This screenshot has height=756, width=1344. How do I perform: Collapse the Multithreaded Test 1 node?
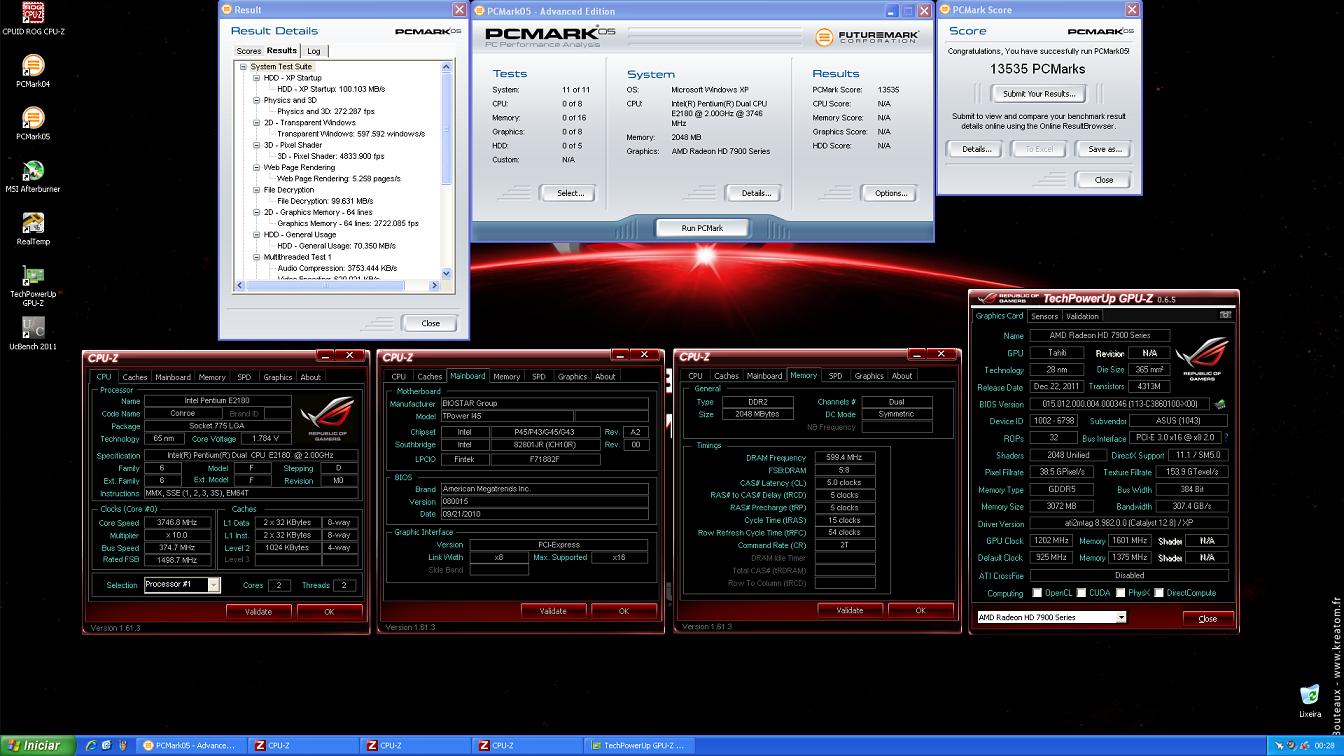tap(256, 257)
